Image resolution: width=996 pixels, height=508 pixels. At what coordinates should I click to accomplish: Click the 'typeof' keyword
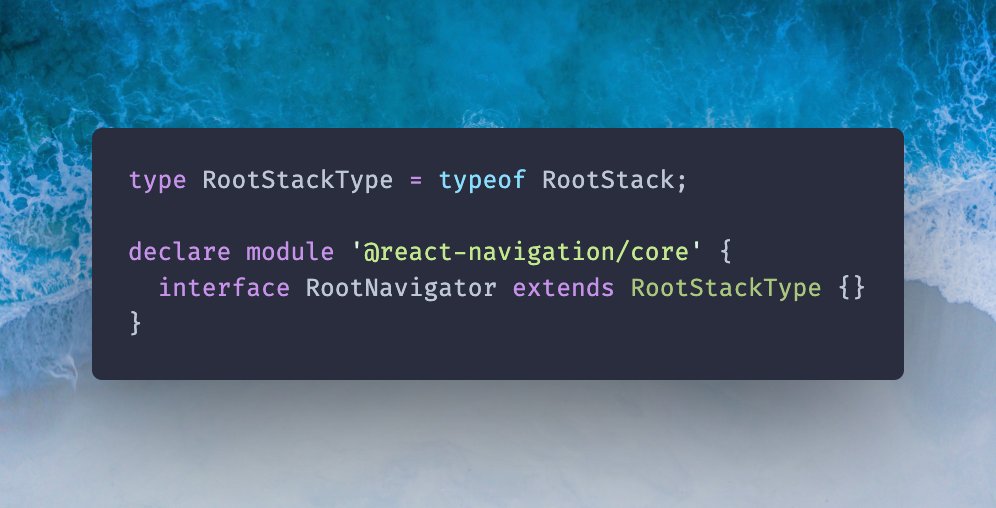pyautogui.click(x=482, y=181)
